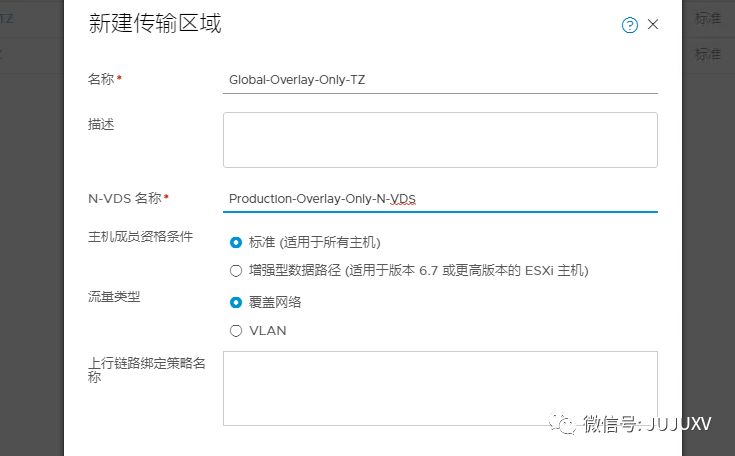
Task: Switch the traffic type to VLAN
Action: (x=236, y=330)
